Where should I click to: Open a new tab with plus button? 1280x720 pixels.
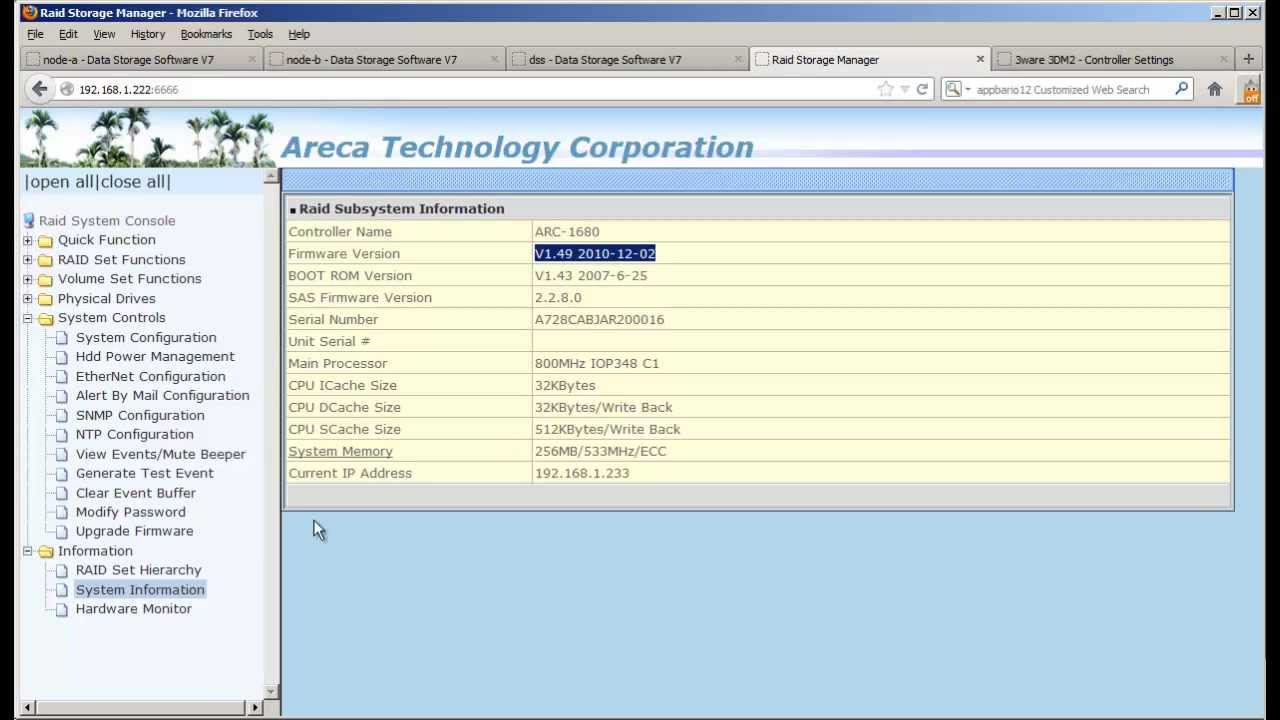coord(1248,59)
